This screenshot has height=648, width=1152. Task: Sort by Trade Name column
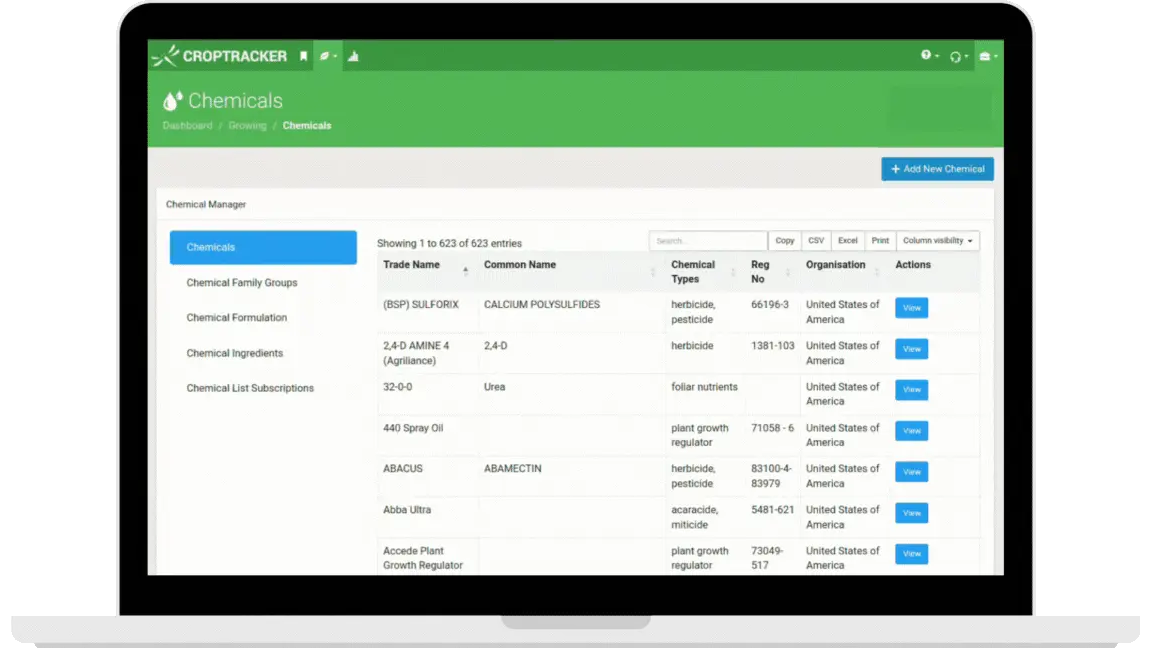click(x=425, y=271)
